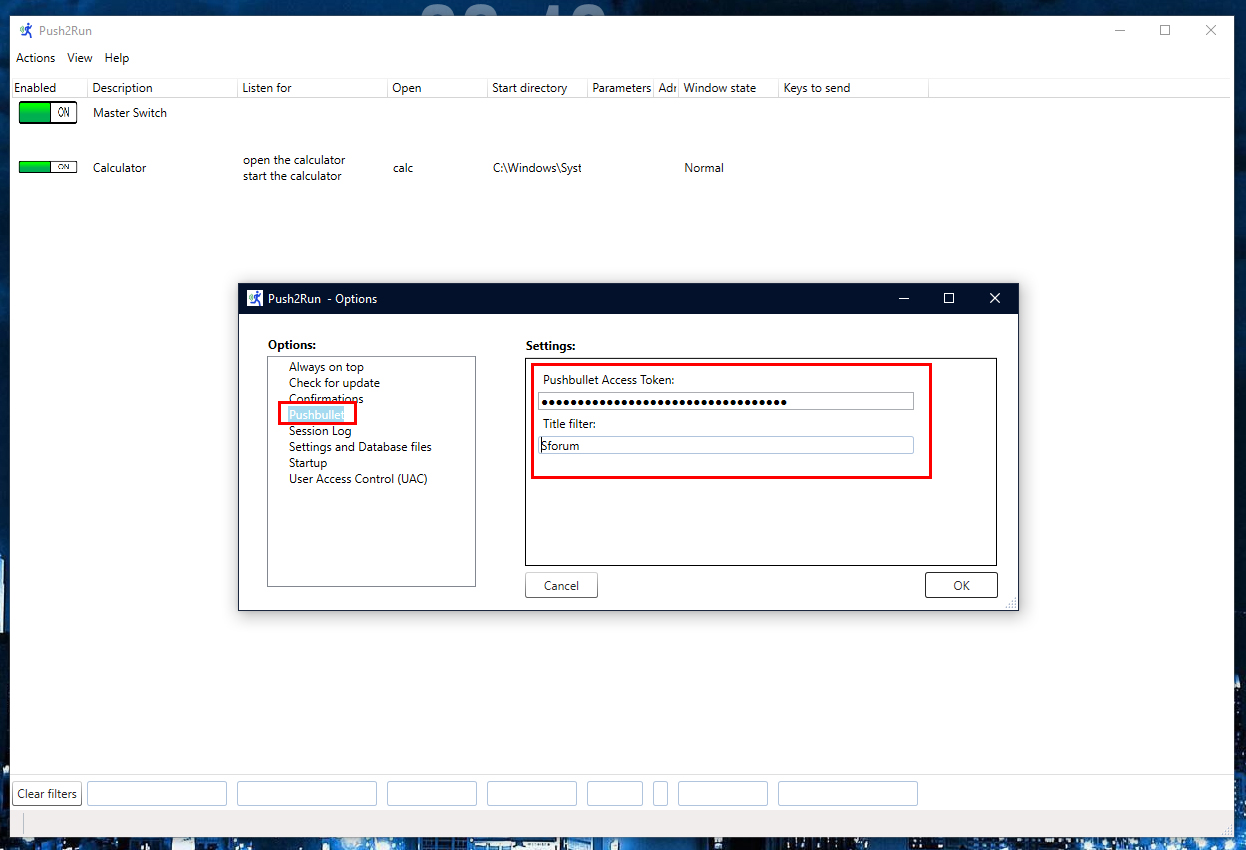The width and height of the screenshot is (1246, 850).
Task: Click the Parameters filter box
Action: [x=615, y=794]
